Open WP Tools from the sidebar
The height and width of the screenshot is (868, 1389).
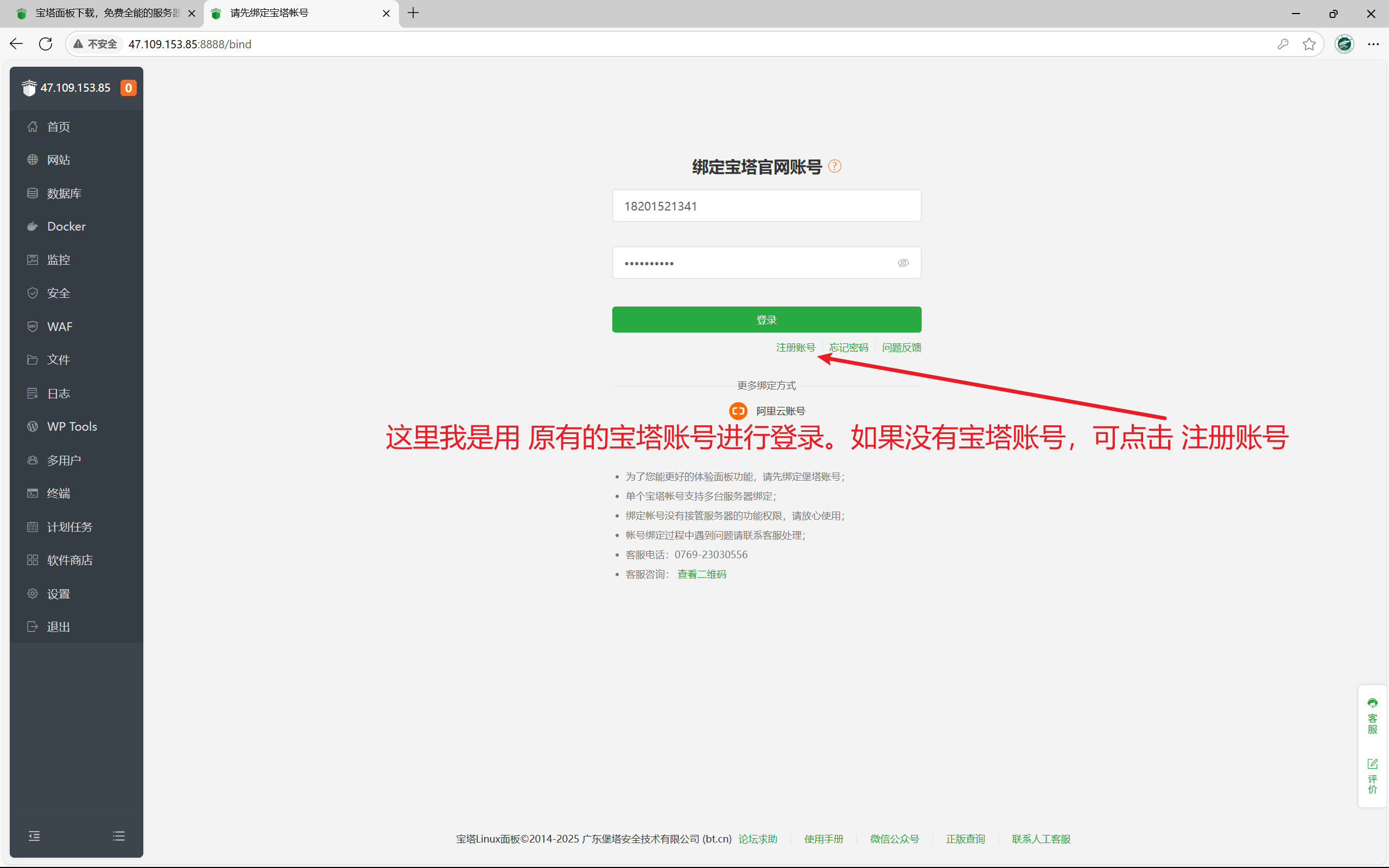click(72, 426)
